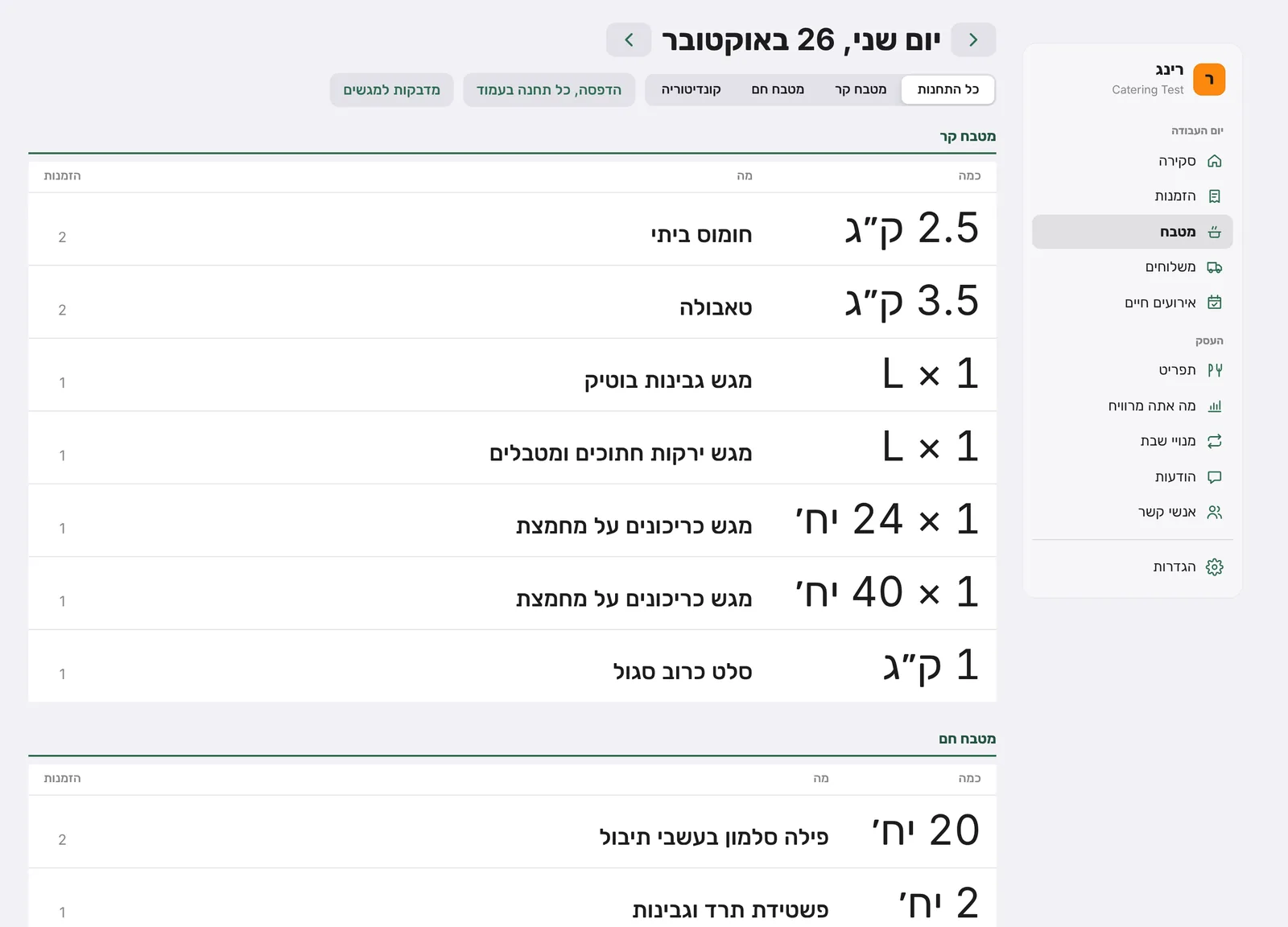
Task: Open אירועים חיים in sidebar
Action: point(1133,303)
